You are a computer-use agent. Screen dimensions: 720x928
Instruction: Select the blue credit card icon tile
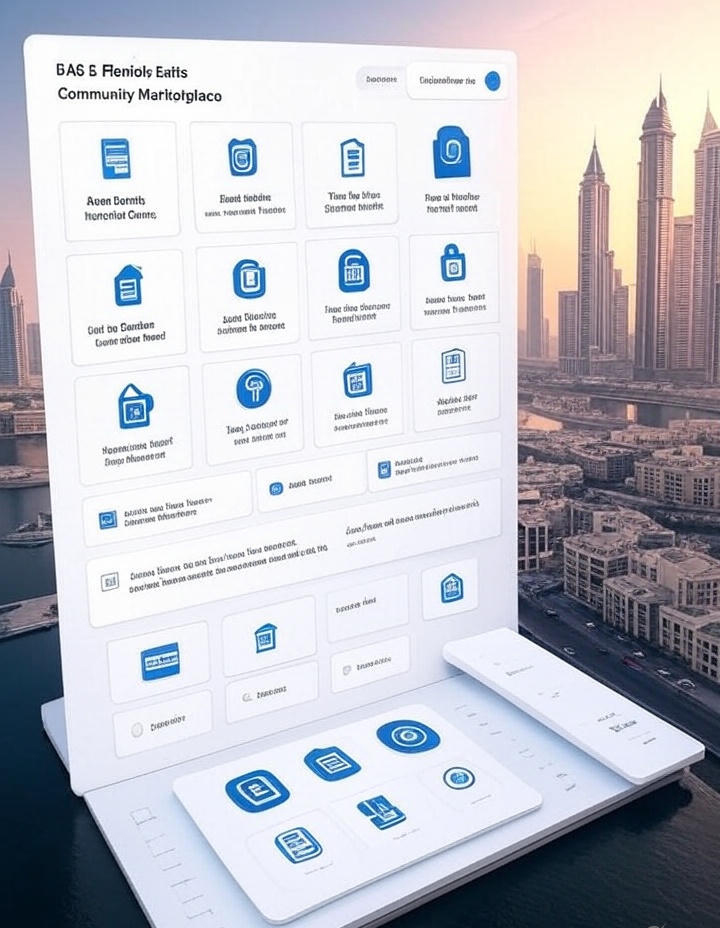coord(160,661)
